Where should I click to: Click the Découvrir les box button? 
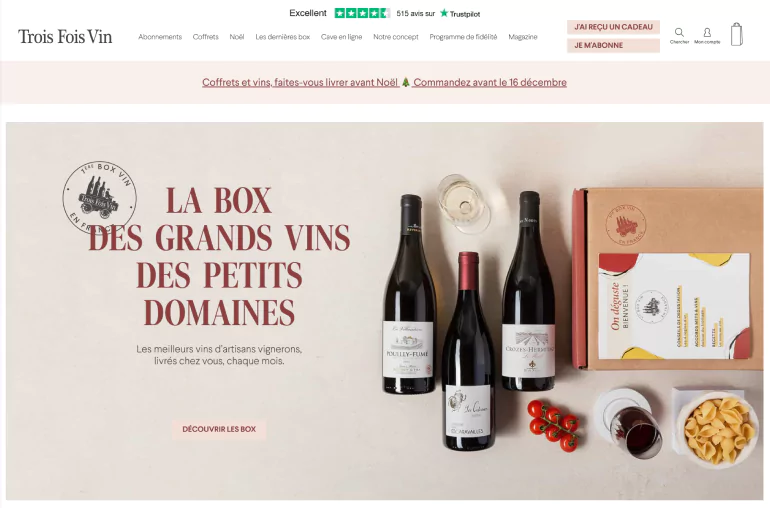[x=219, y=429]
